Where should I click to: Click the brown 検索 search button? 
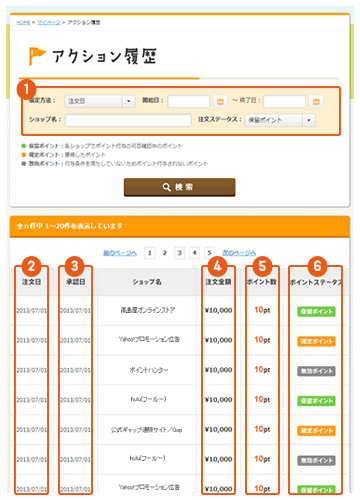tap(180, 187)
